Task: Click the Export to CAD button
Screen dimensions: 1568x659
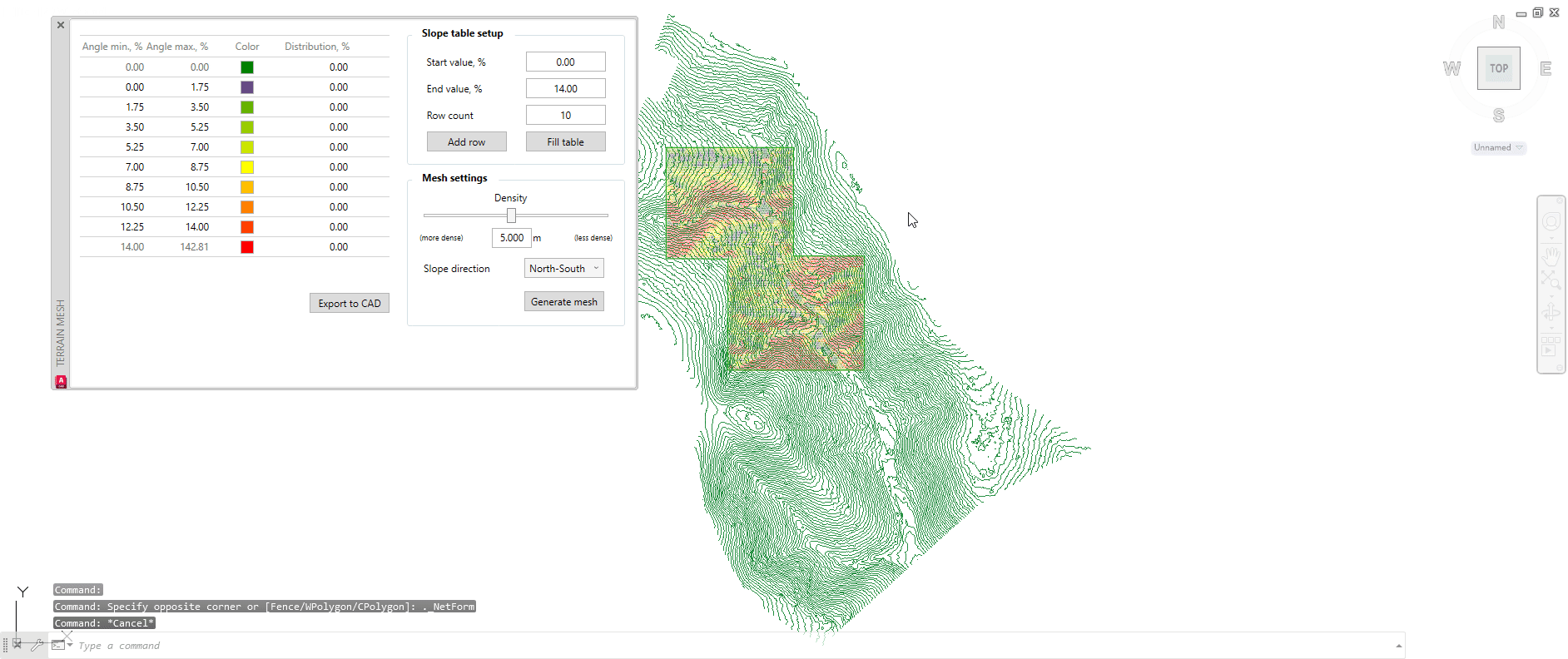Action: [x=349, y=303]
